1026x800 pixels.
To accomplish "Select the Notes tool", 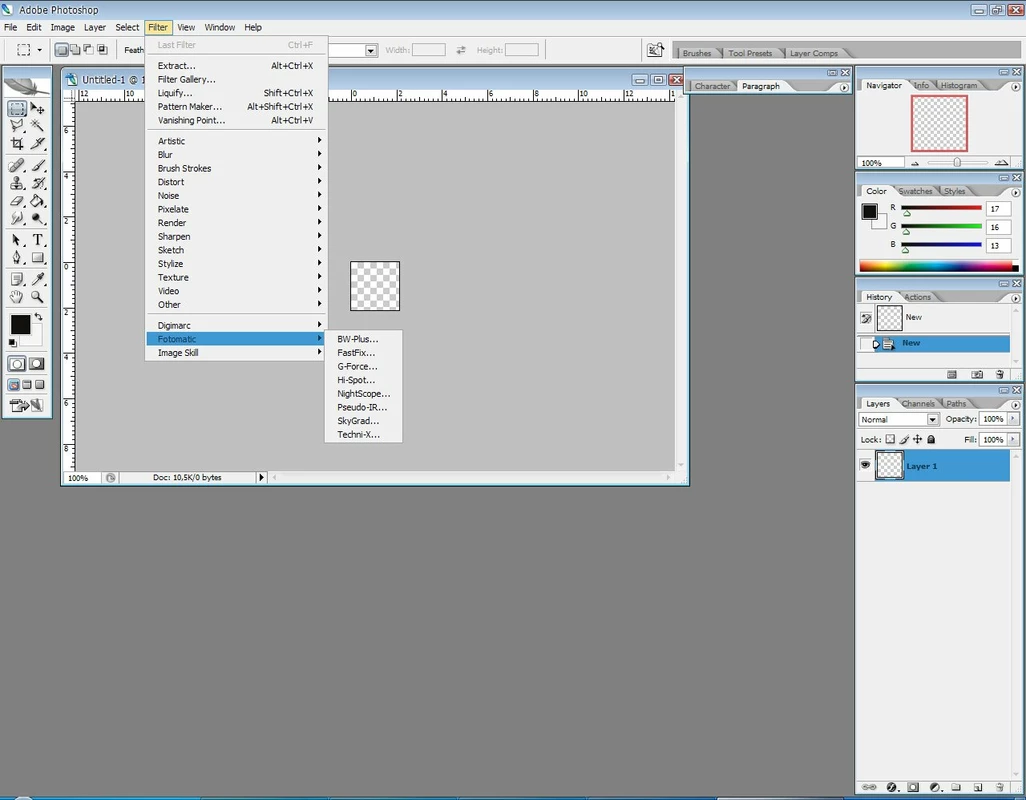I will [x=17, y=279].
